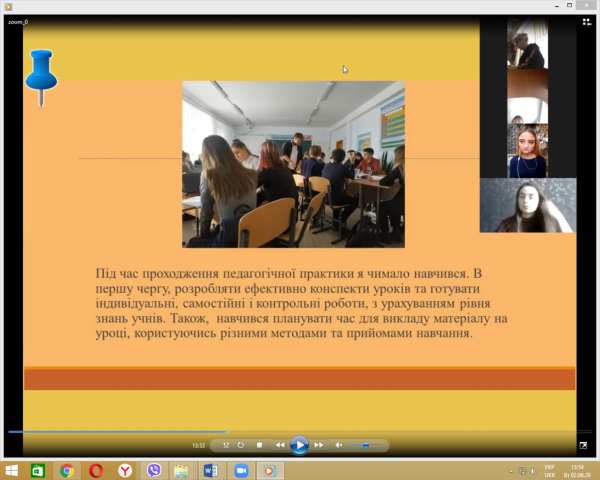Mute the player volume

[338, 445]
